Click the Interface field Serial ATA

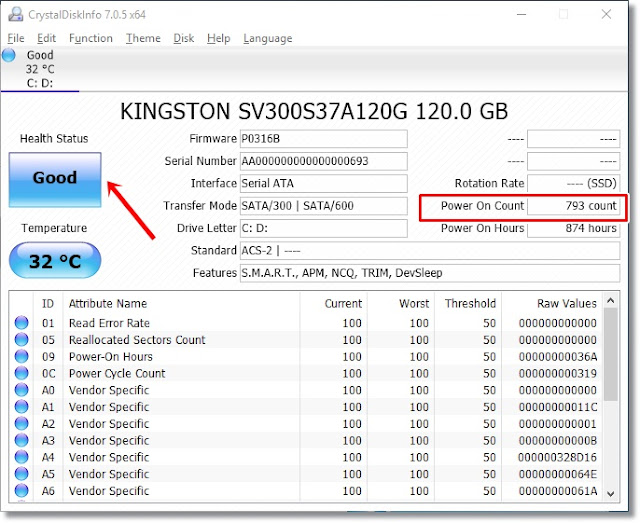(323, 183)
